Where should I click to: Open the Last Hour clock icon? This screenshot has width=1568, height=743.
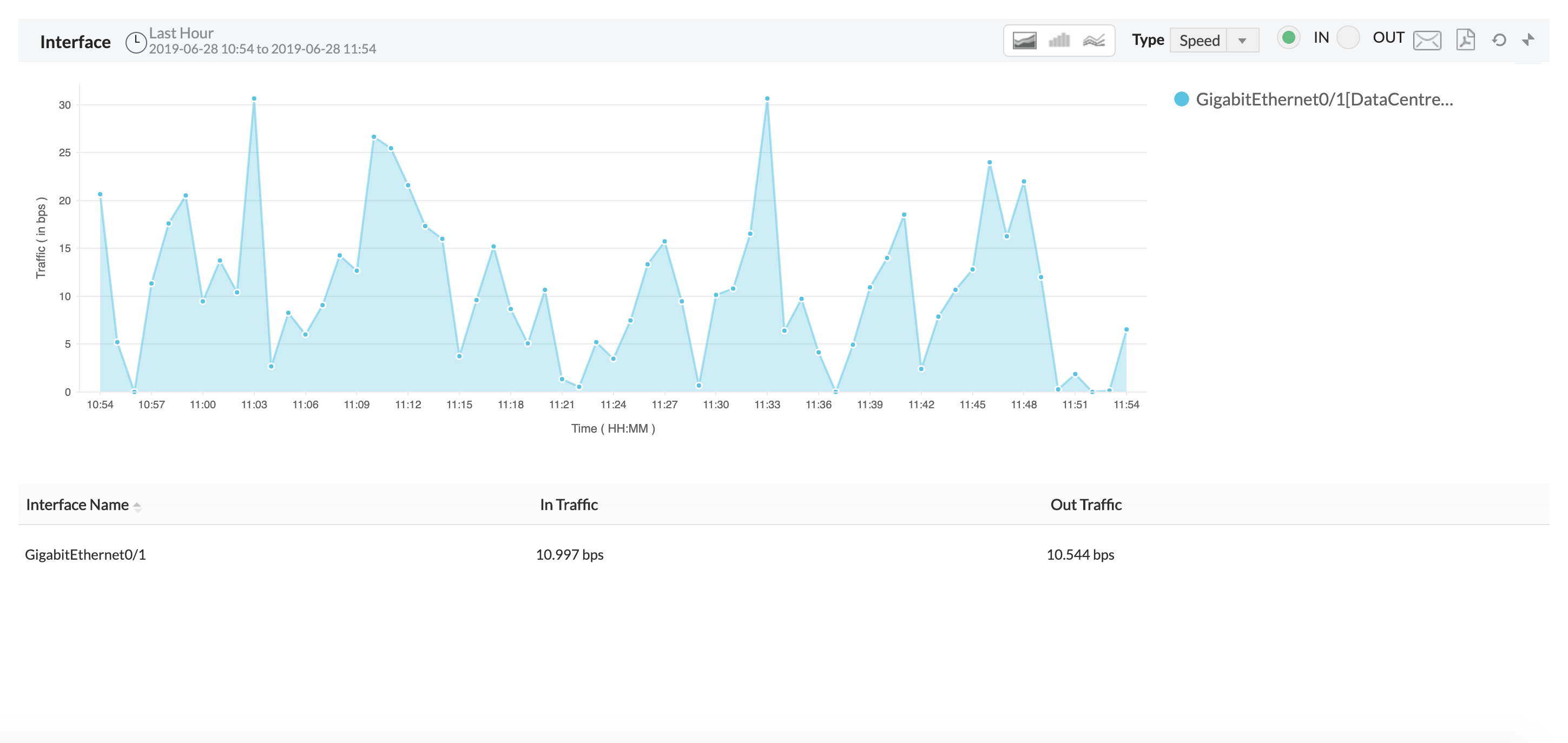point(136,42)
